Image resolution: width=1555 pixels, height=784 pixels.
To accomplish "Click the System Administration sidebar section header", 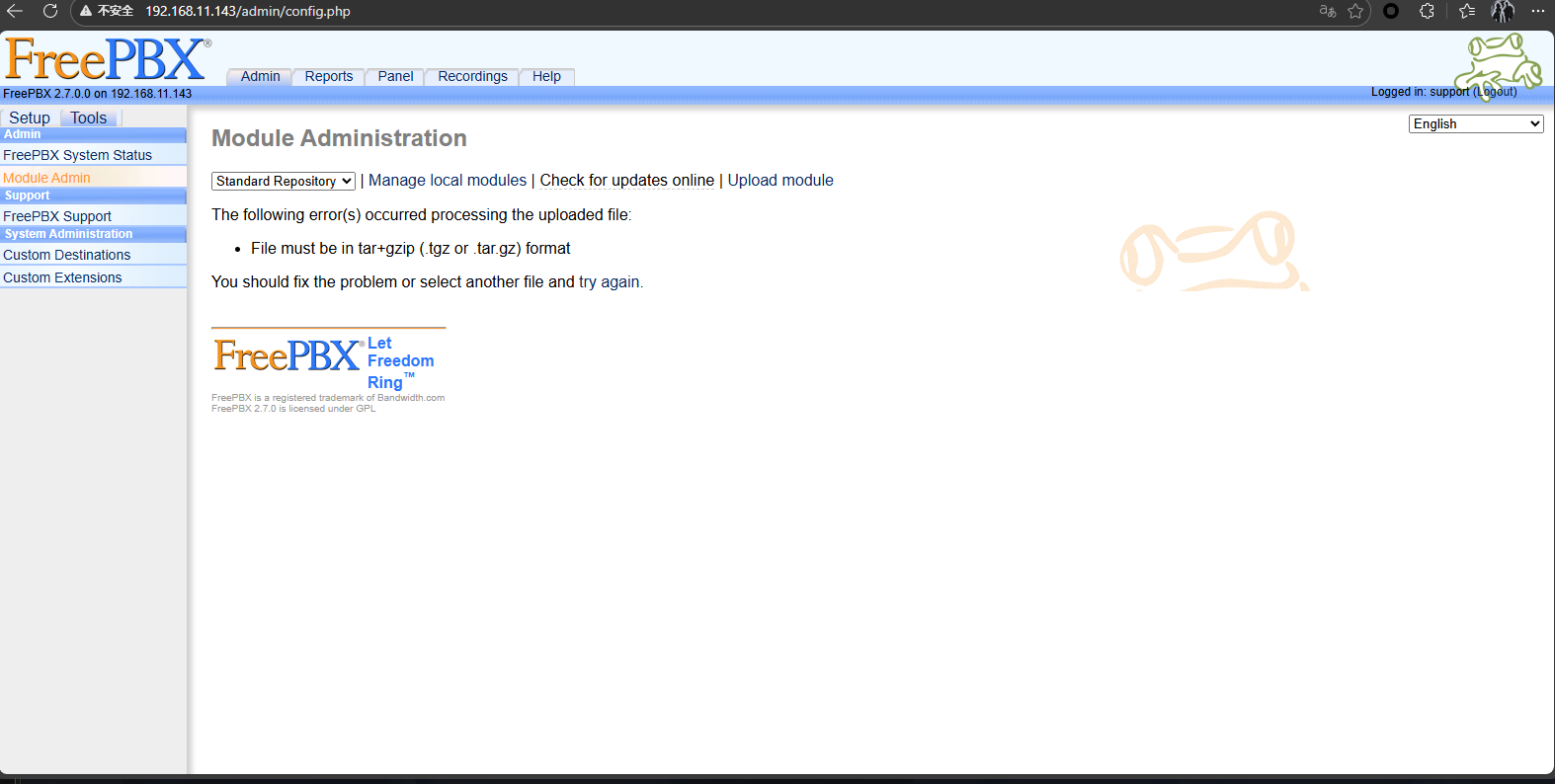I will 93,234.
